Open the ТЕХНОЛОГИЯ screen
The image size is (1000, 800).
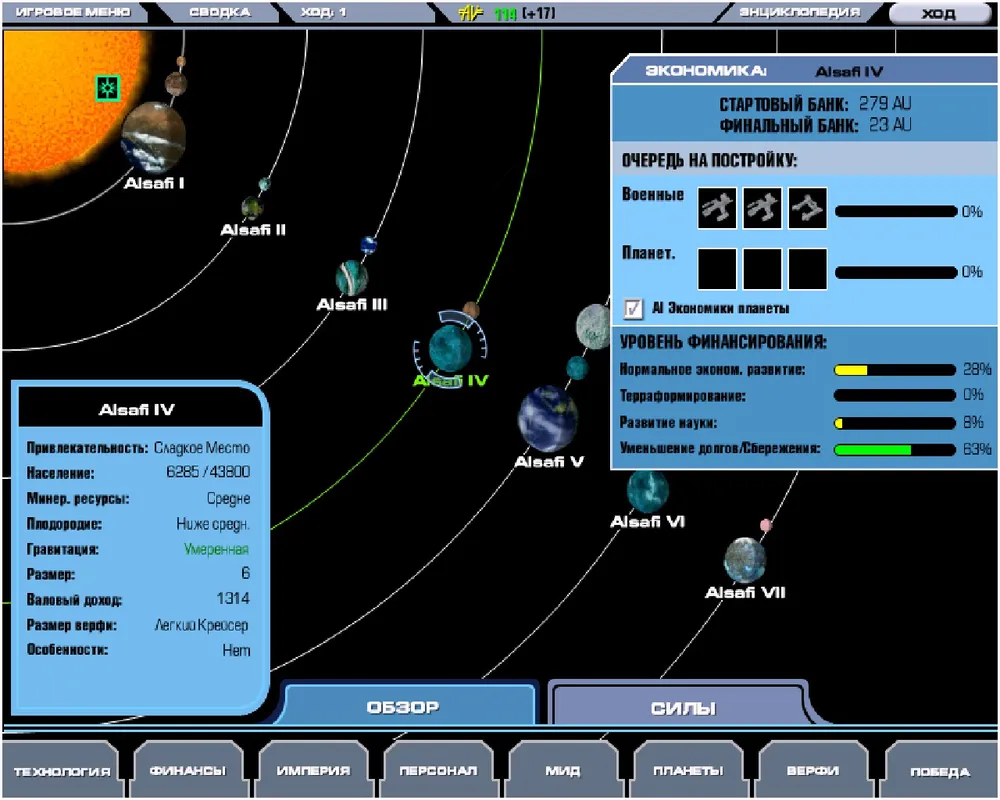click(x=62, y=771)
